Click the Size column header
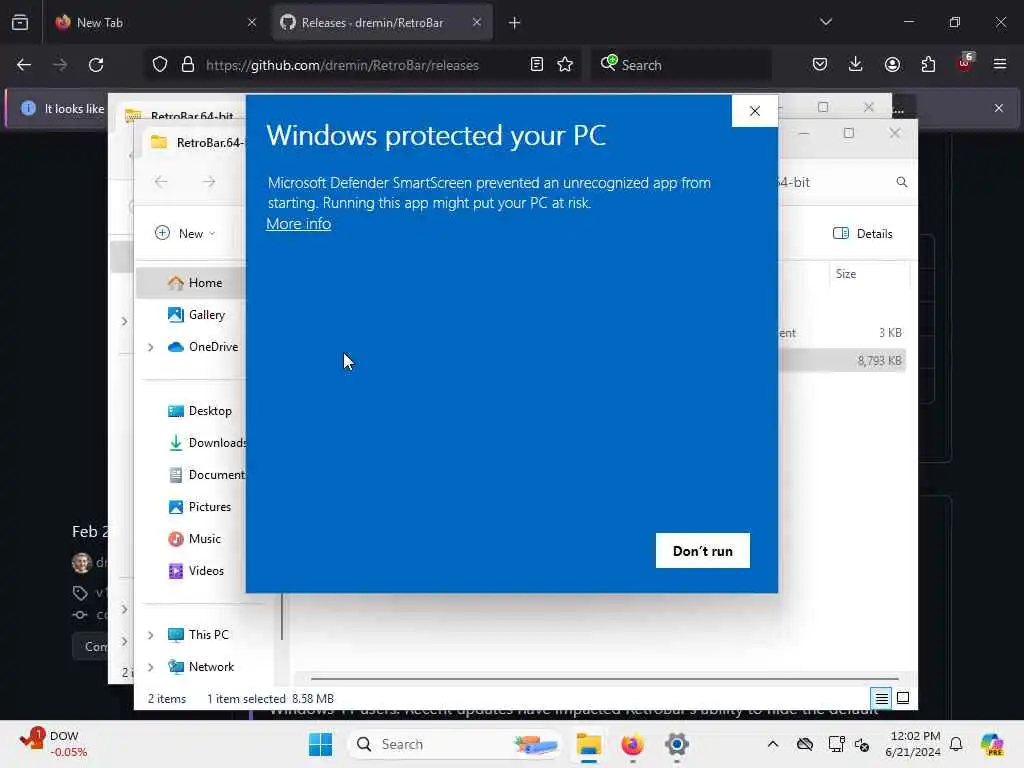The image size is (1024, 768). [x=869, y=274]
